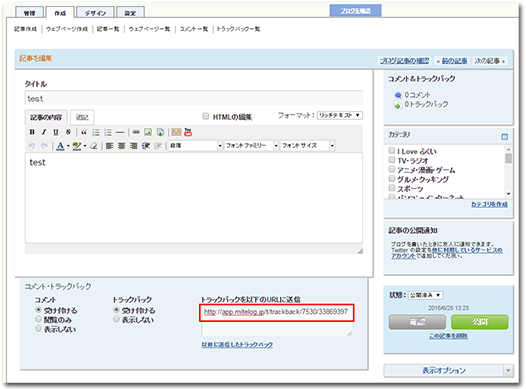This screenshot has width=526, height=389.
Task: Insert a file upload
Action: [160, 132]
